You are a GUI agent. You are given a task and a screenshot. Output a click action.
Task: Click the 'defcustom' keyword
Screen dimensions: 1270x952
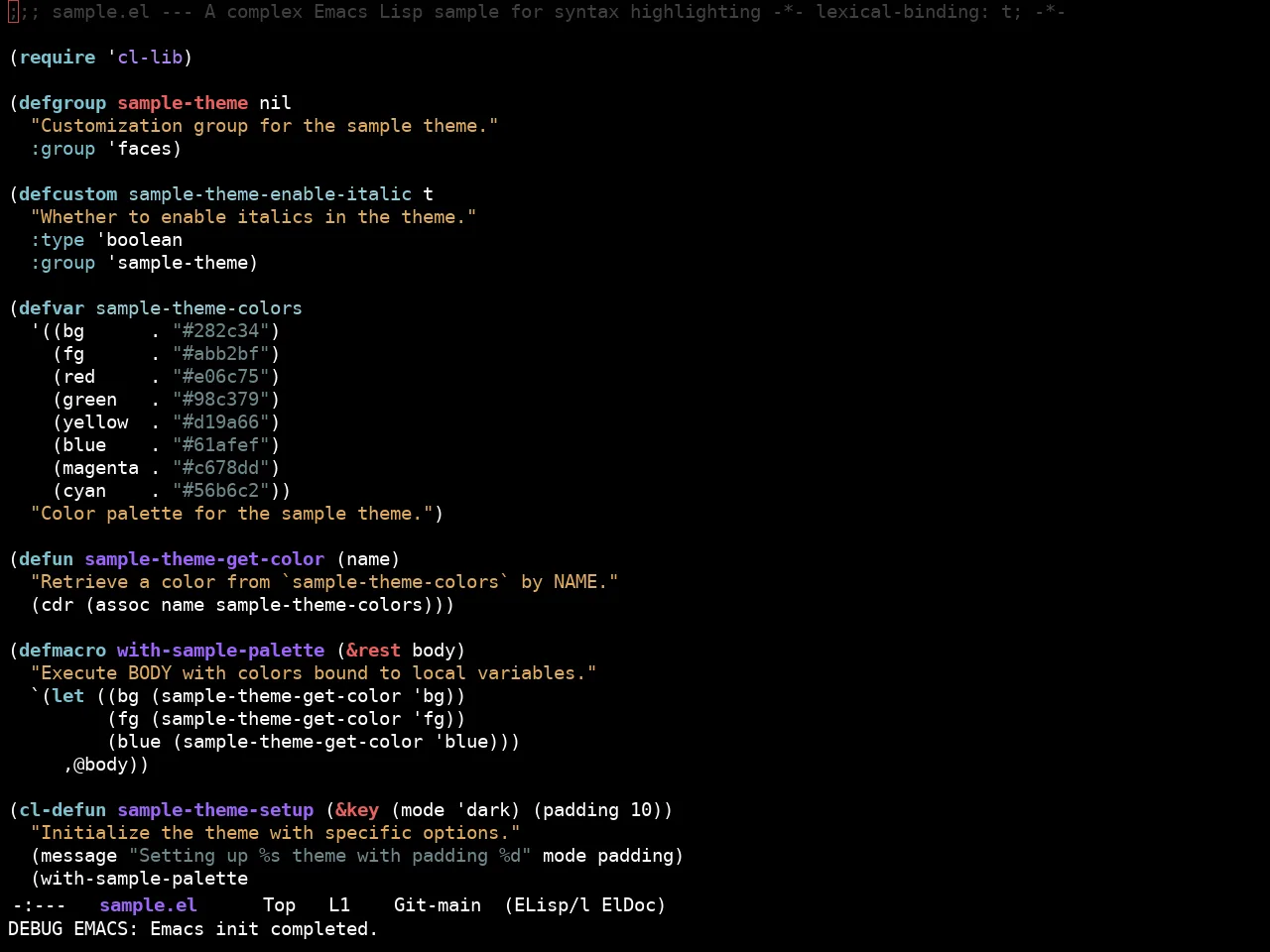coord(68,194)
